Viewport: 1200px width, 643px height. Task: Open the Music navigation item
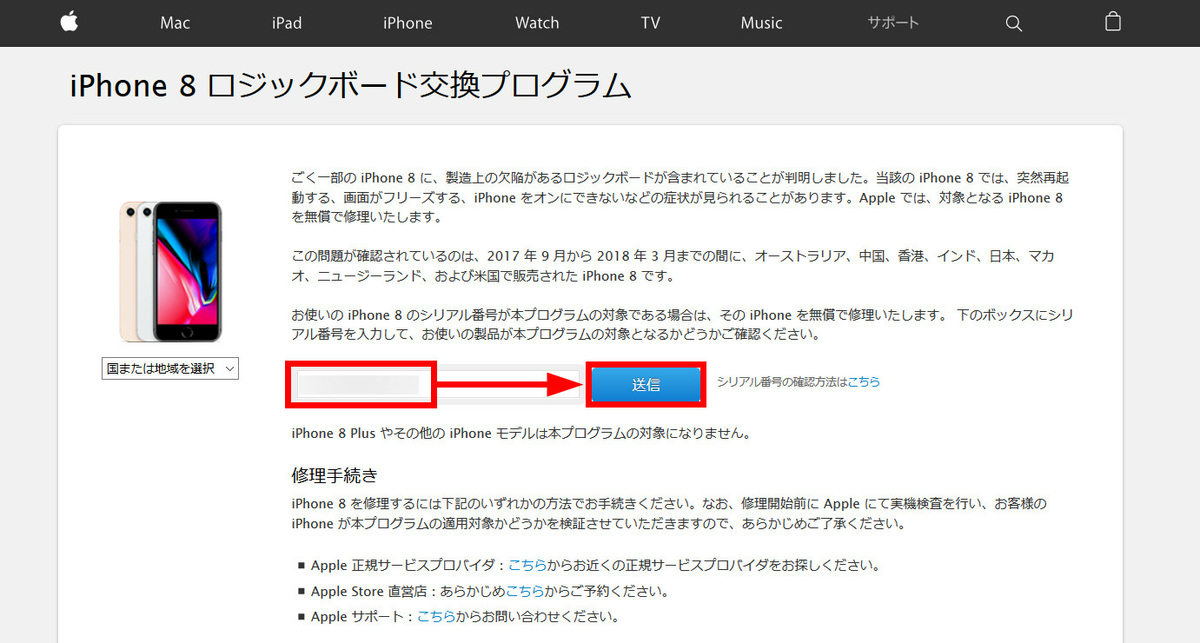[762, 23]
